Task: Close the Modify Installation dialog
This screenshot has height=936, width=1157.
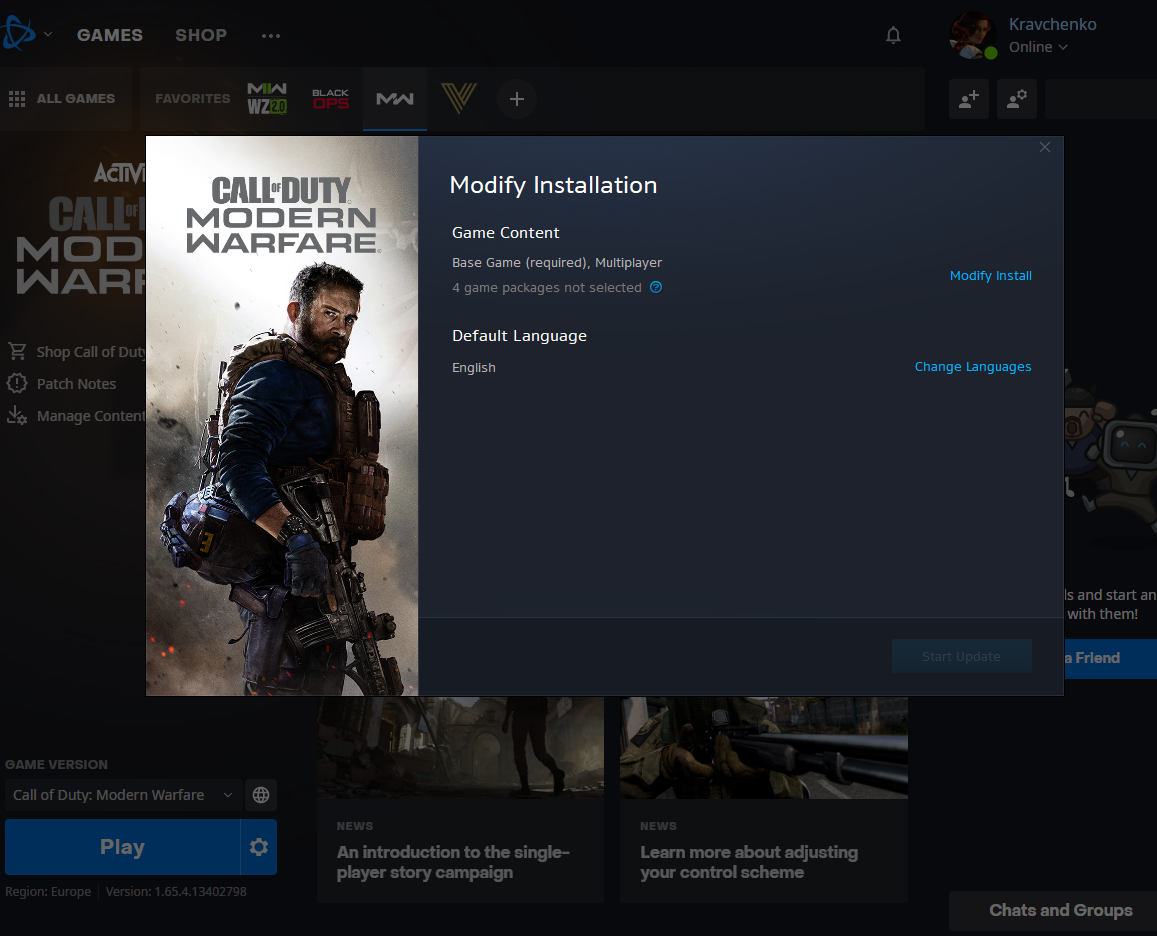Action: [x=1045, y=147]
